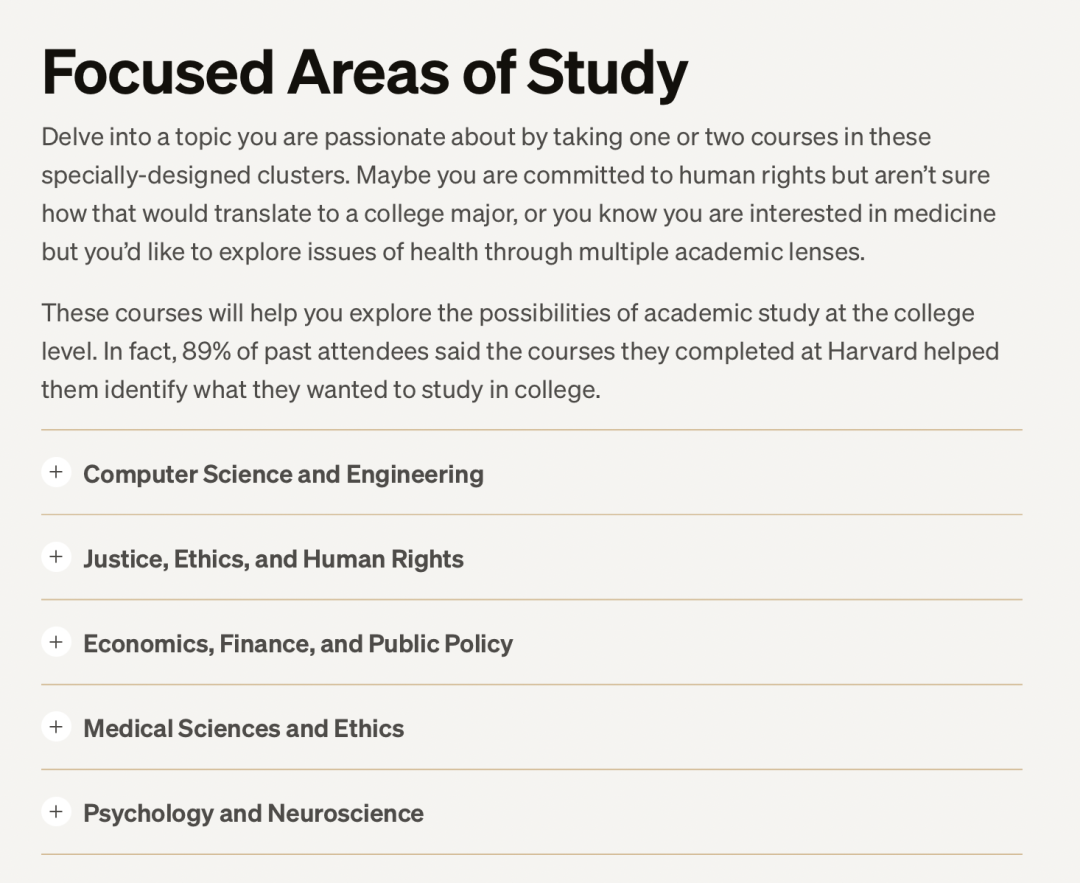
Task: Click the "Focused Areas of Study" heading
Action: coord(365,72)
